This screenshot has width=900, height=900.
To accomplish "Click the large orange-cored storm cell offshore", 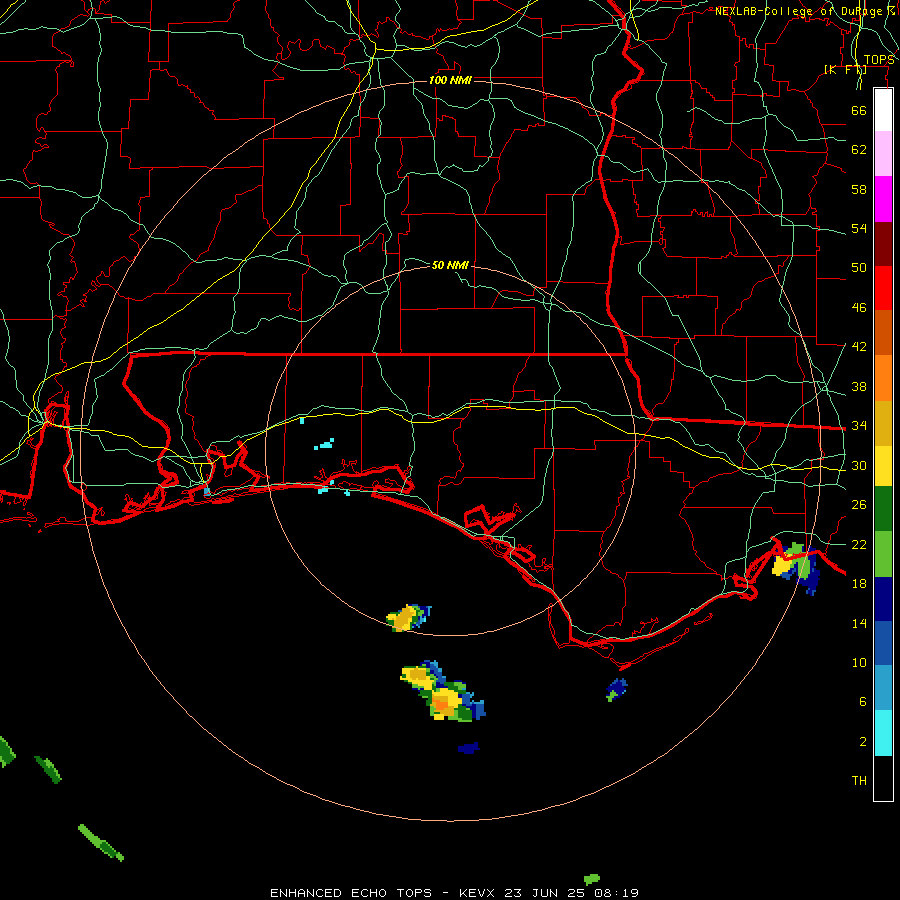I will [443, 690].
